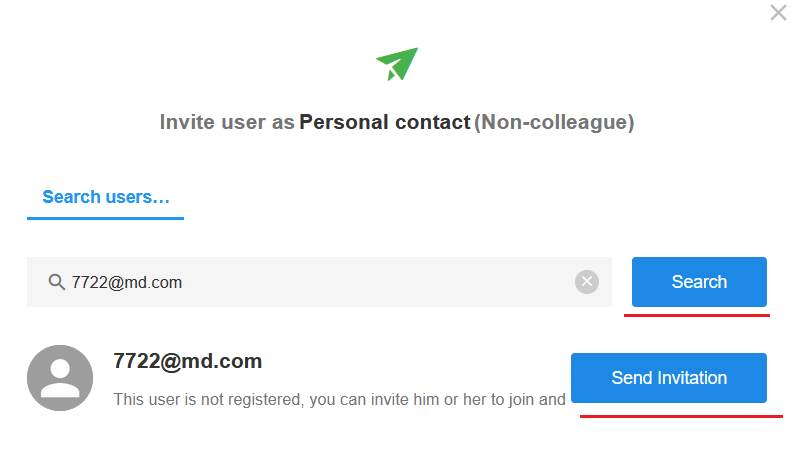Click the "Personal contact" heading text

(x=384, y=123)
